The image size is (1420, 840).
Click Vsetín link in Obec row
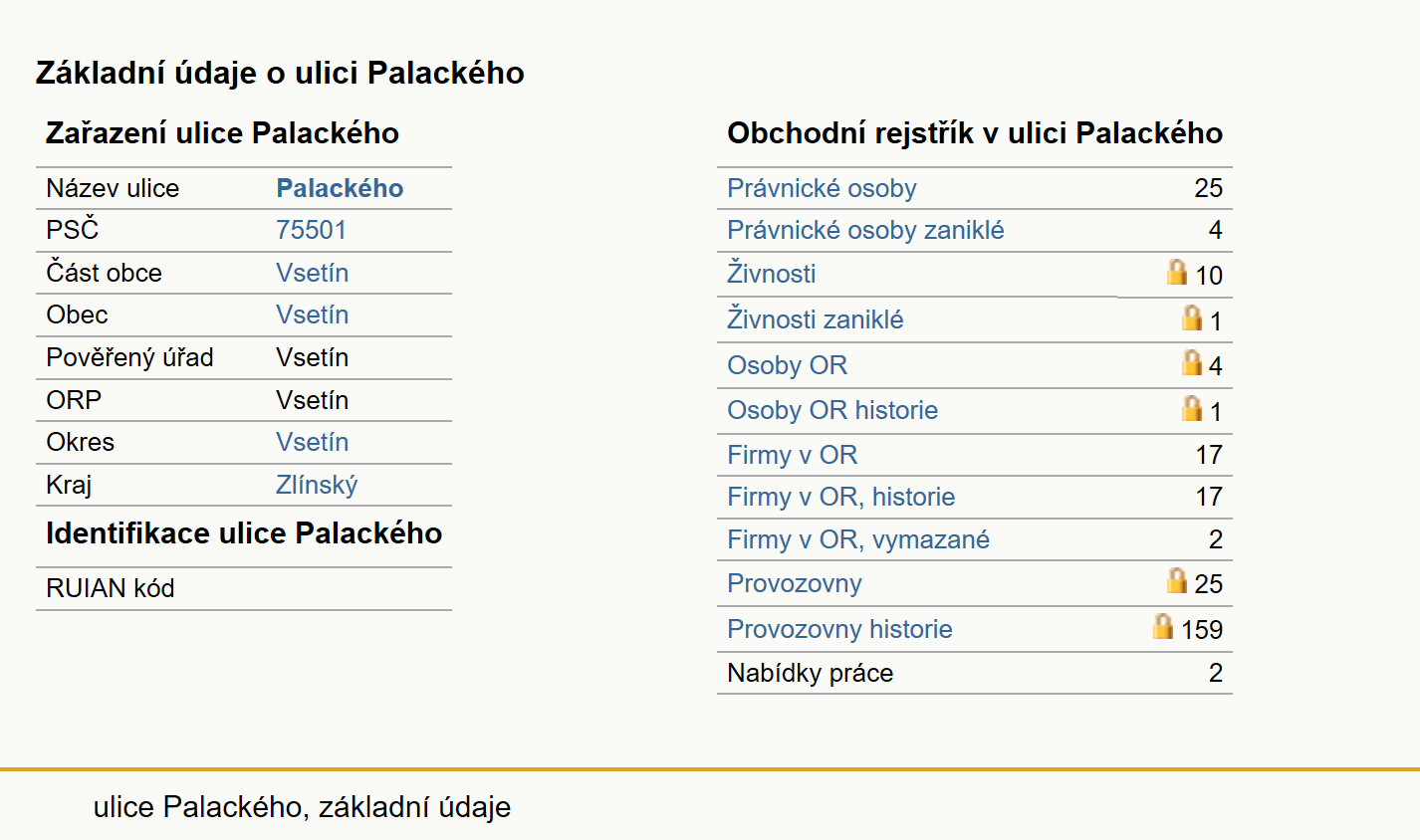(x=312, y=315)
